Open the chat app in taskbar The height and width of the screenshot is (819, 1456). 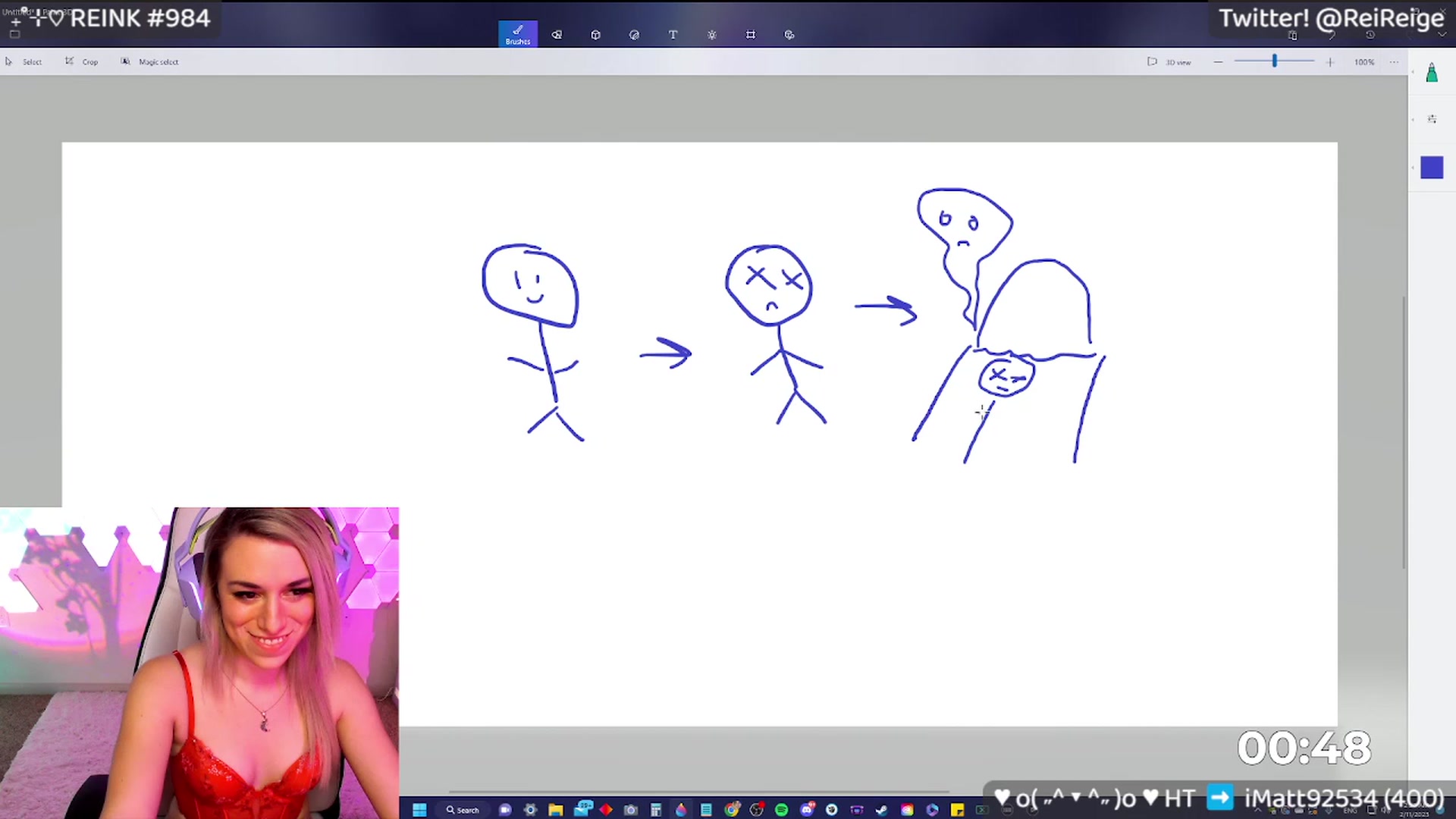click(505, 810)
